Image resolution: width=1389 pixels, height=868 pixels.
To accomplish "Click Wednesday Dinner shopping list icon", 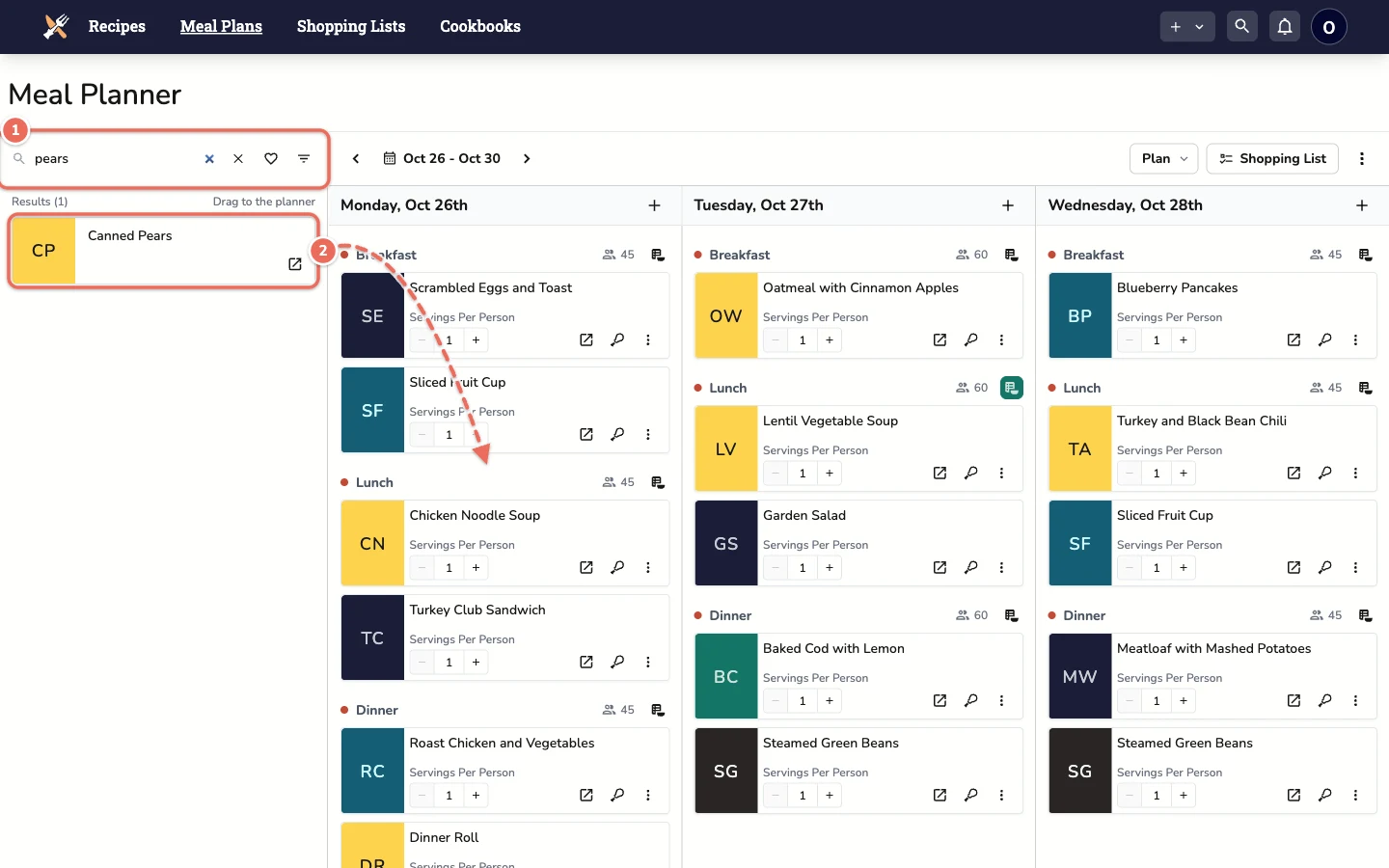I will [x=1365, y=615].
